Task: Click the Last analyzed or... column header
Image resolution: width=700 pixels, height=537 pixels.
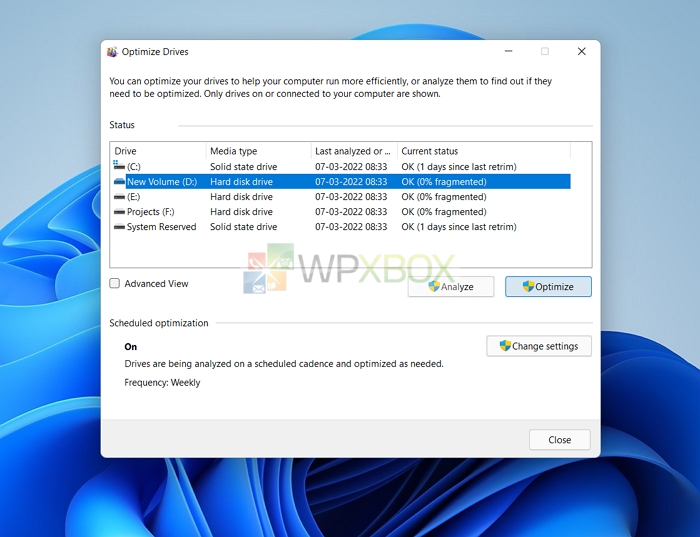Action: click(354, 151)
